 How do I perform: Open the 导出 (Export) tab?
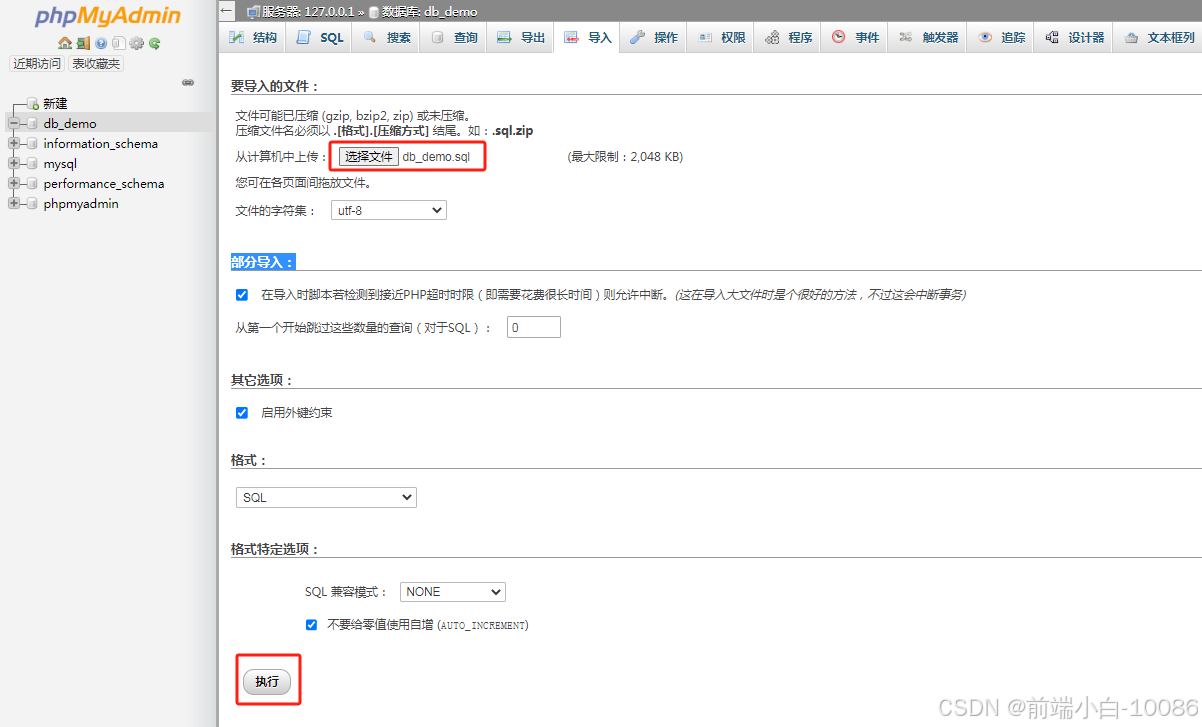coord(530,37)
